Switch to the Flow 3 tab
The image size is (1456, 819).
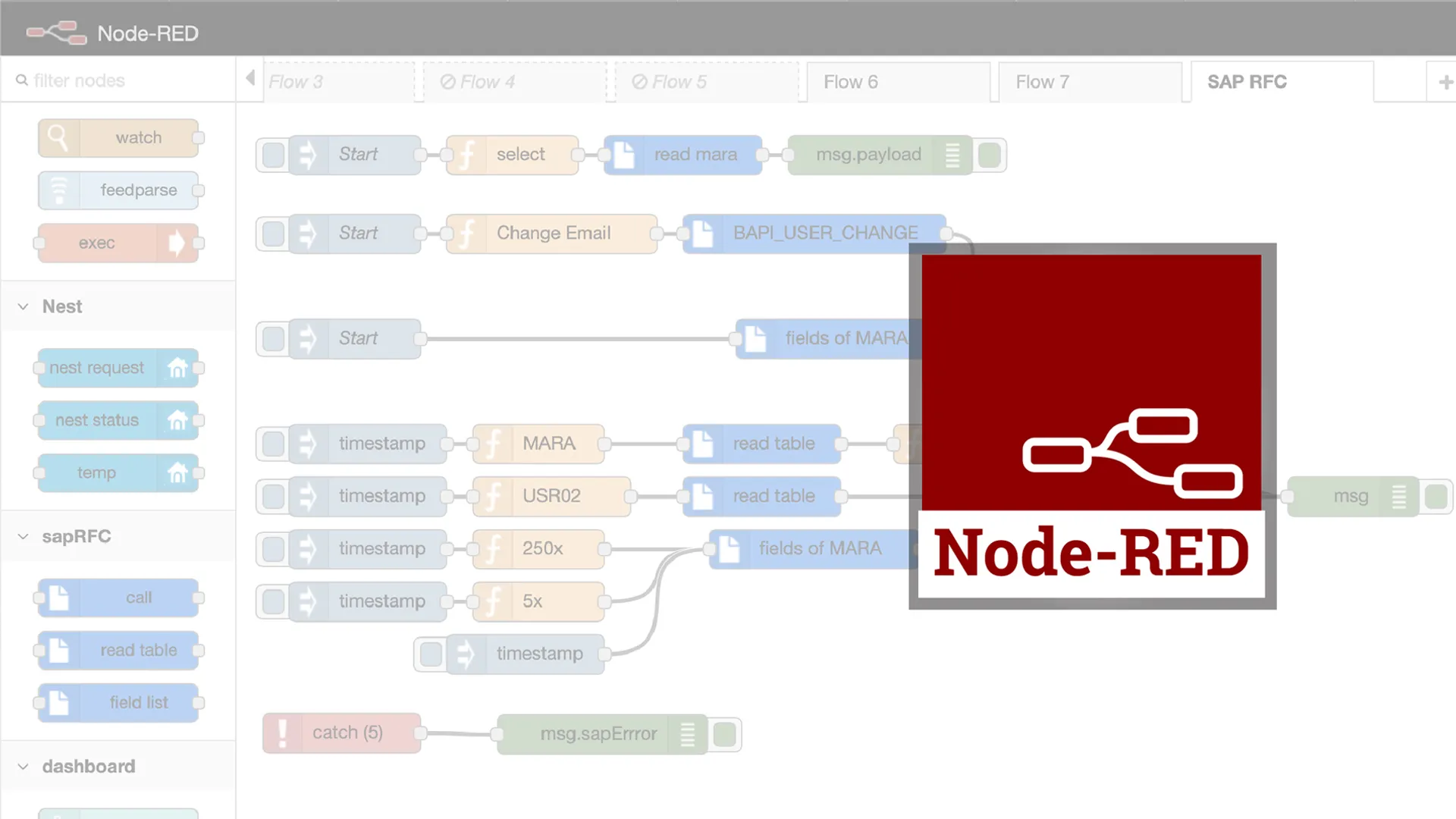[338, 82]
